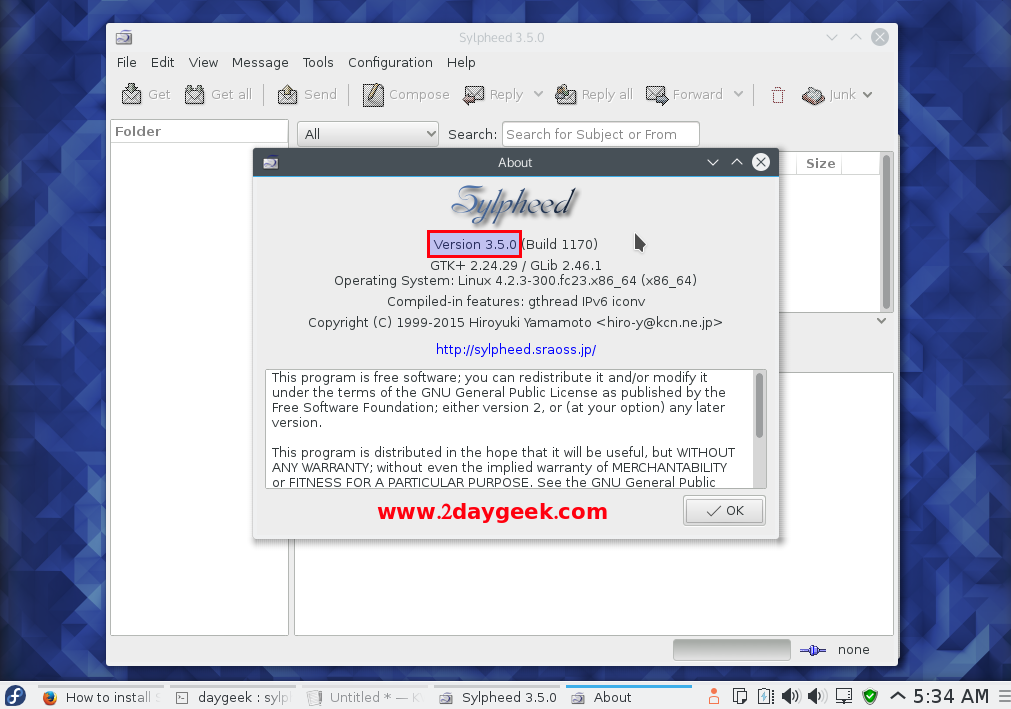
Task: Click the status bar progress bar
Action: 731,650
